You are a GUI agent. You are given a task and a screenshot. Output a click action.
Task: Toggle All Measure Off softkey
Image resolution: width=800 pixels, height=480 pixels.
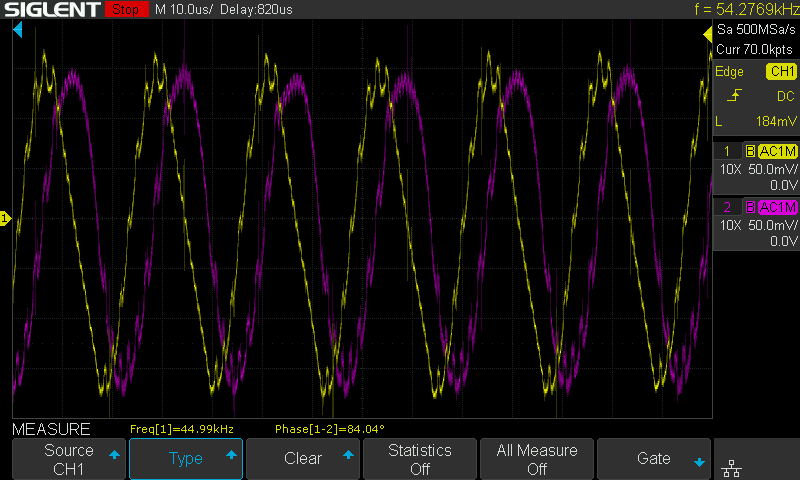(537, 459)
